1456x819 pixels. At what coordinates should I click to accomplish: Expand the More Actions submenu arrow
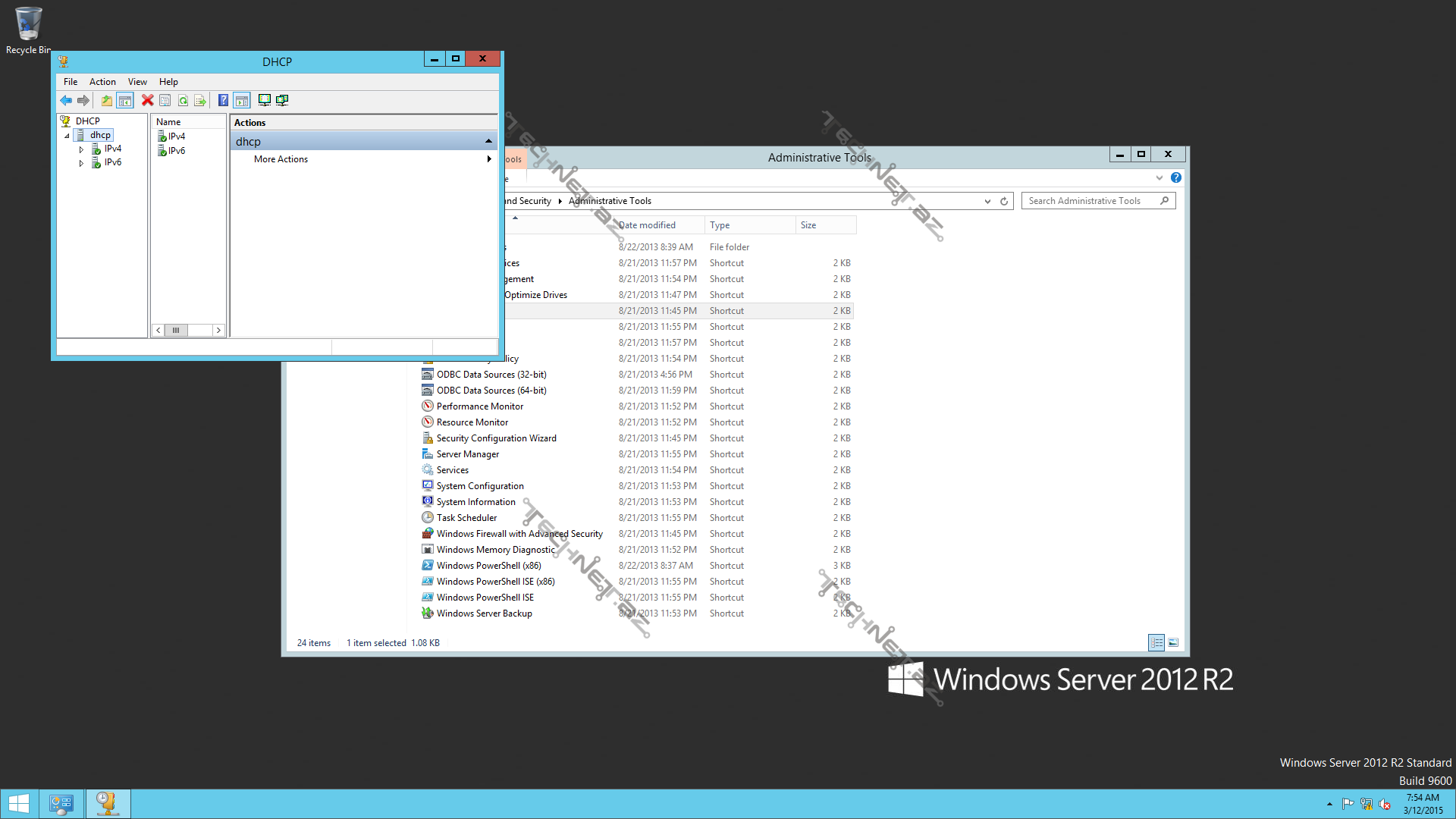pyautogui.click(x=489, y=159)
